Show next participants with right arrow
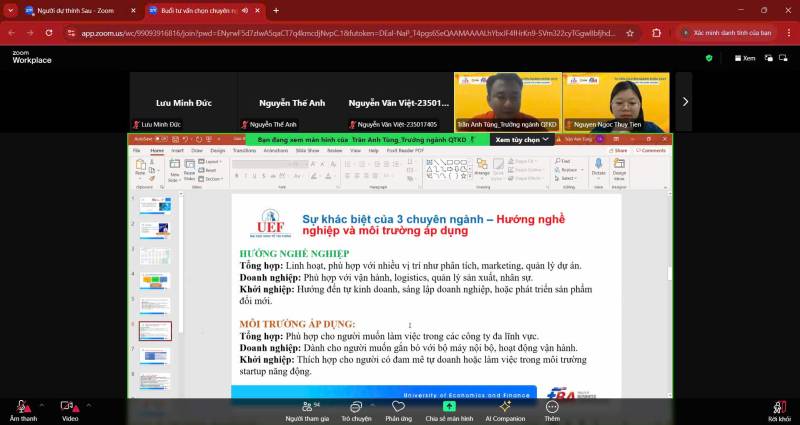Viewport: 800px width, 425px height. [685, 101]
